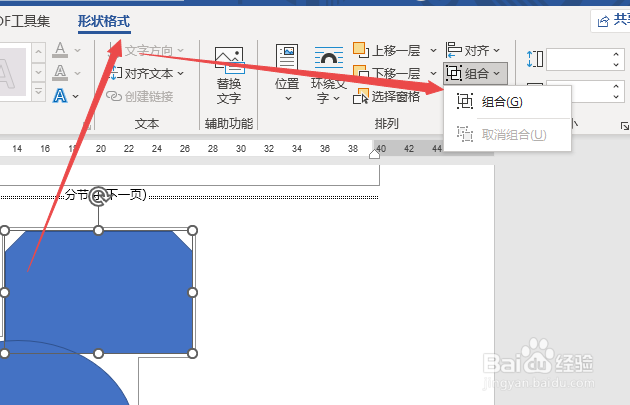Open the 位置 position dropdown
The width and height of the screenshot is (630, 405).
(x=287, y=73)
